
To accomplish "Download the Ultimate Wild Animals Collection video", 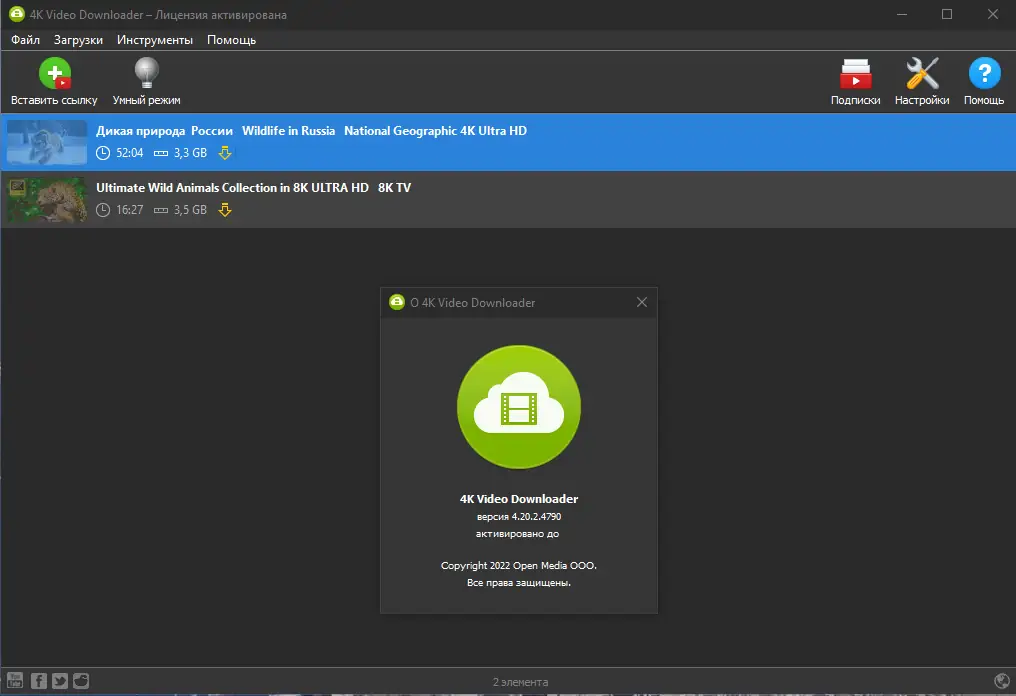I will [224, 210].
